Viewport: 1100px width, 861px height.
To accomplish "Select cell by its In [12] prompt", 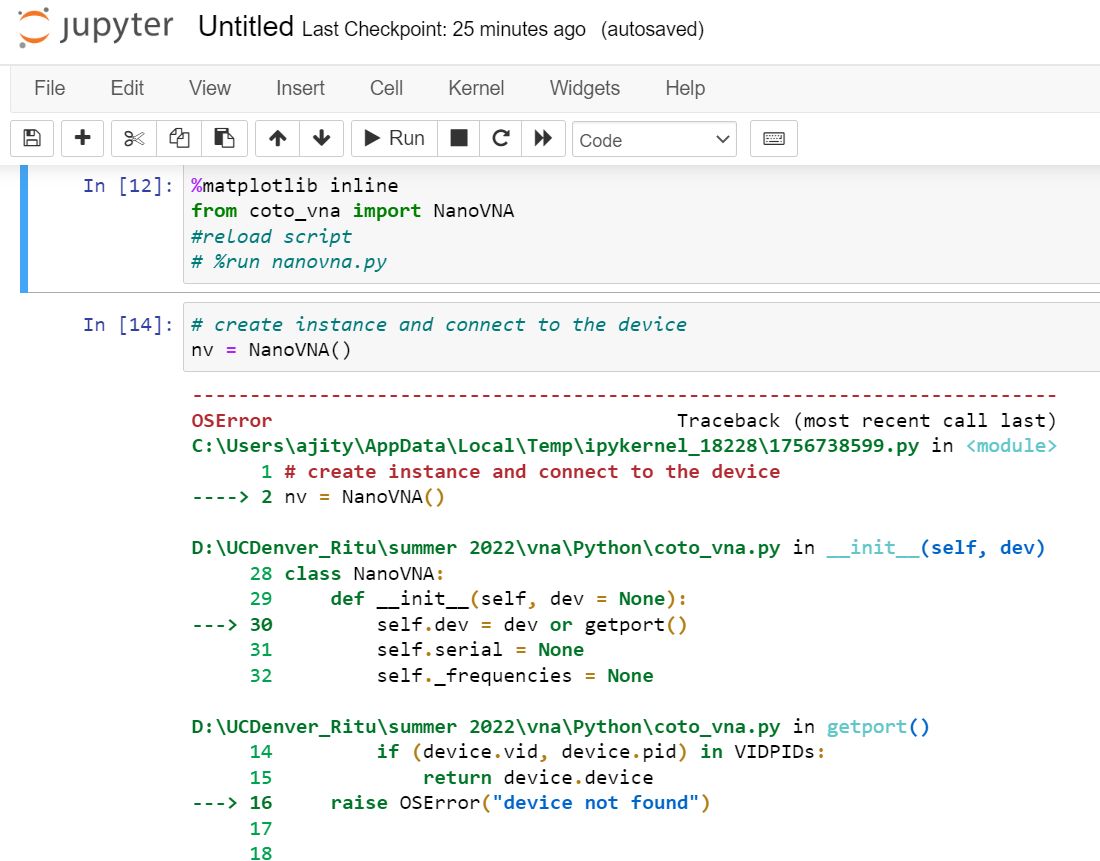I will (x=128, y=185).
